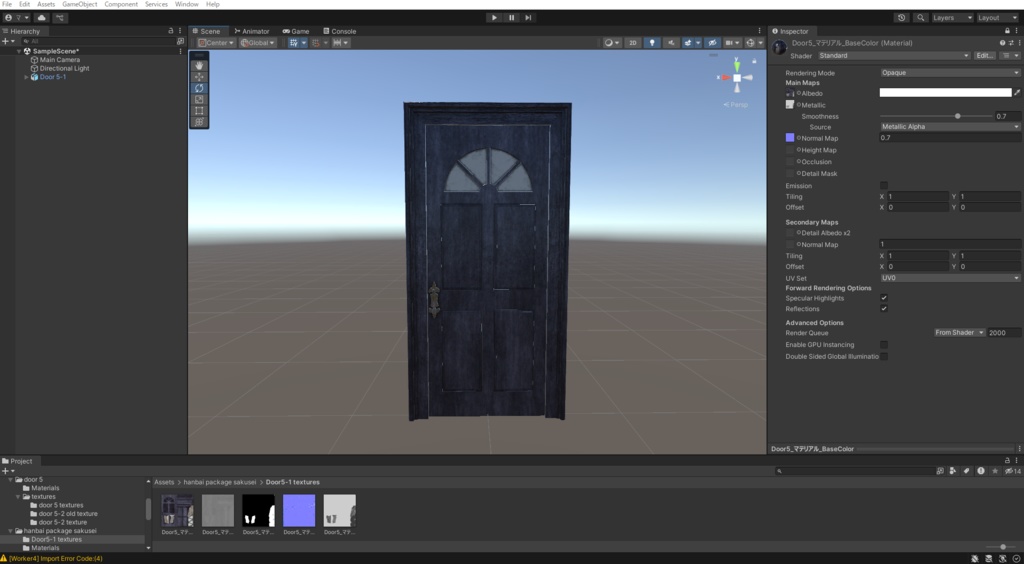Open the Project create plus button
The width and height of the screenshot is (1024, 564).
pyautogui.click(x=8, y=471)
